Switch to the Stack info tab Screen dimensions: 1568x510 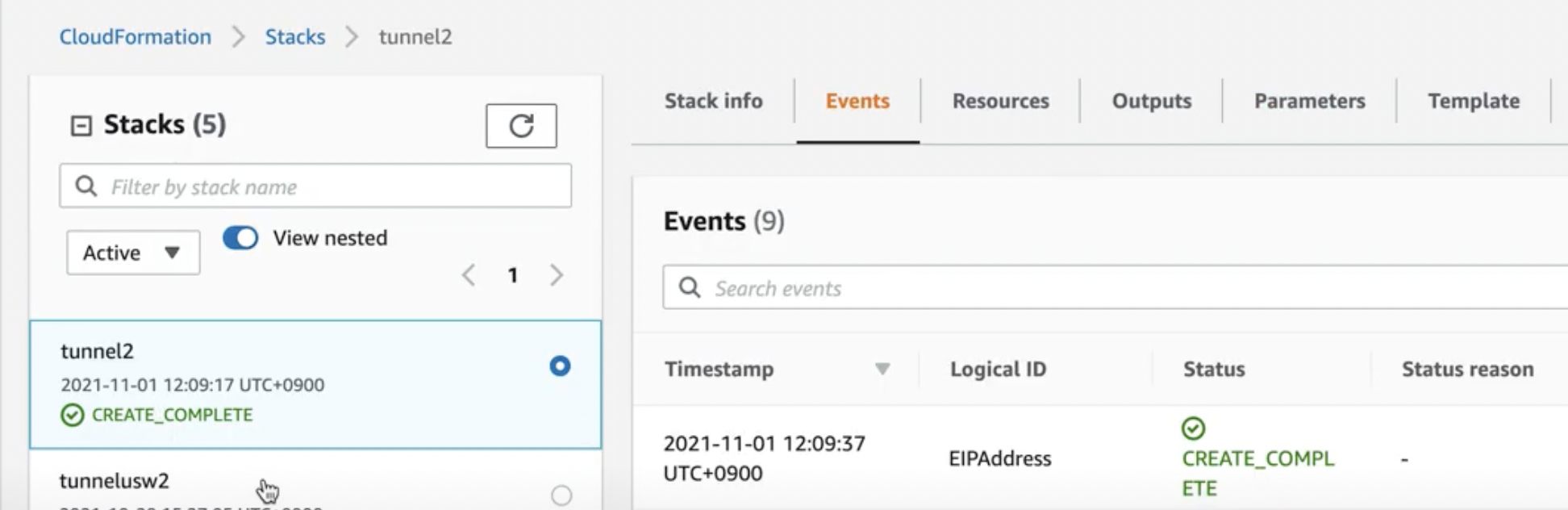pyautogui.click(x=713, y=101)
